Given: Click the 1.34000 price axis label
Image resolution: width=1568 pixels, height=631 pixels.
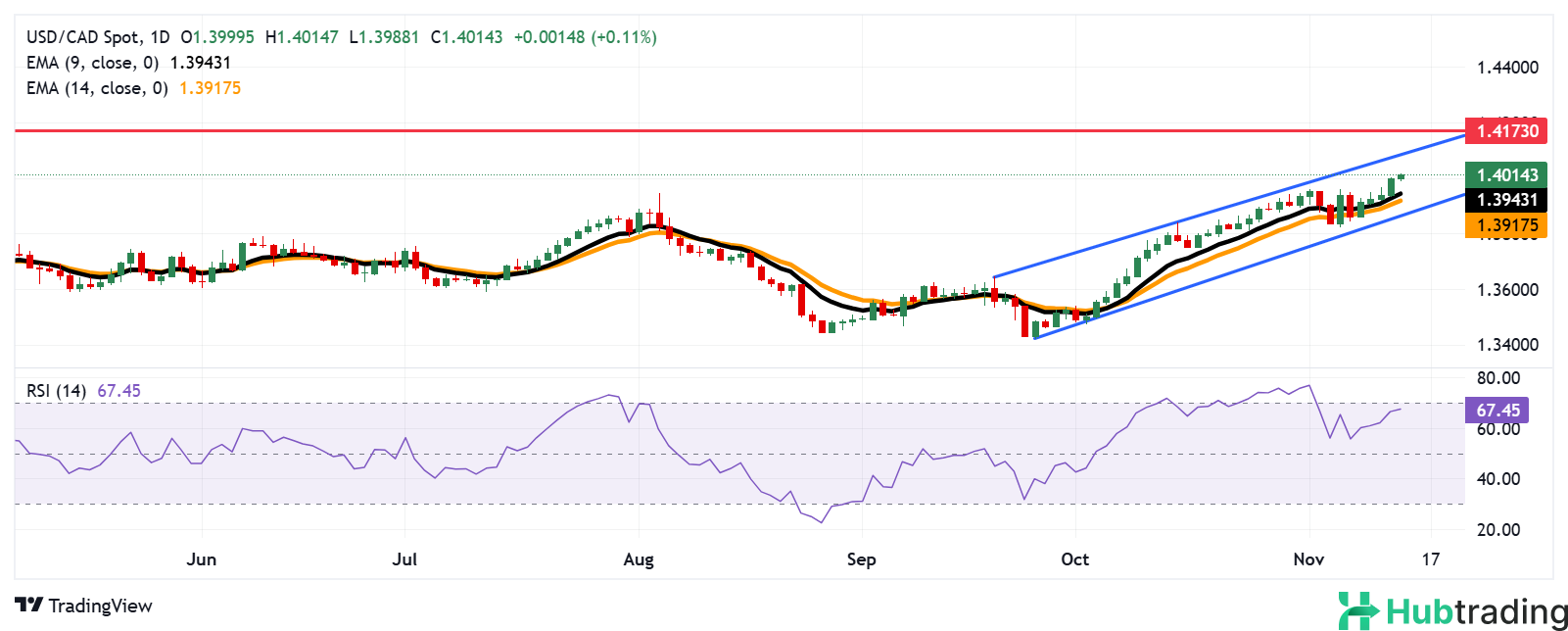Looking at the screenshot, I should point(1507,345).
